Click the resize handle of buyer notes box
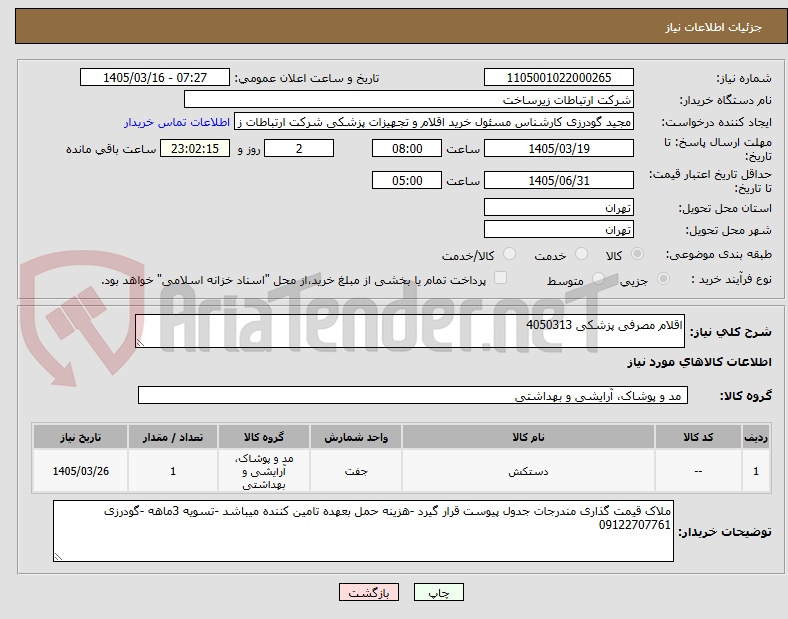This screenshot has height=619, width=788. (x=58, y=557)
